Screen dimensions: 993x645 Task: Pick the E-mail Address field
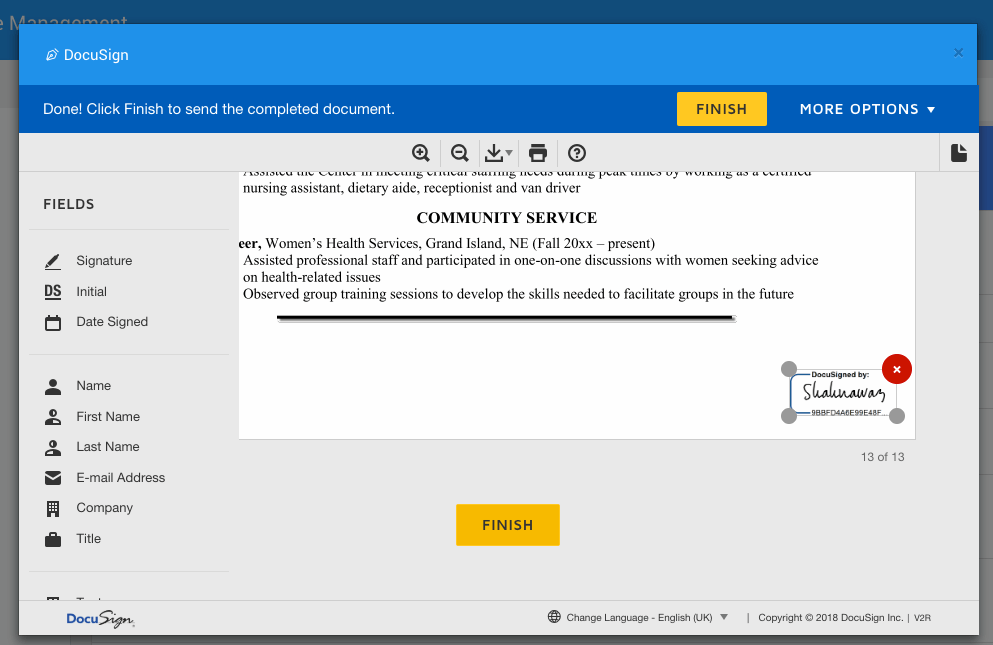tap(120, 478)
